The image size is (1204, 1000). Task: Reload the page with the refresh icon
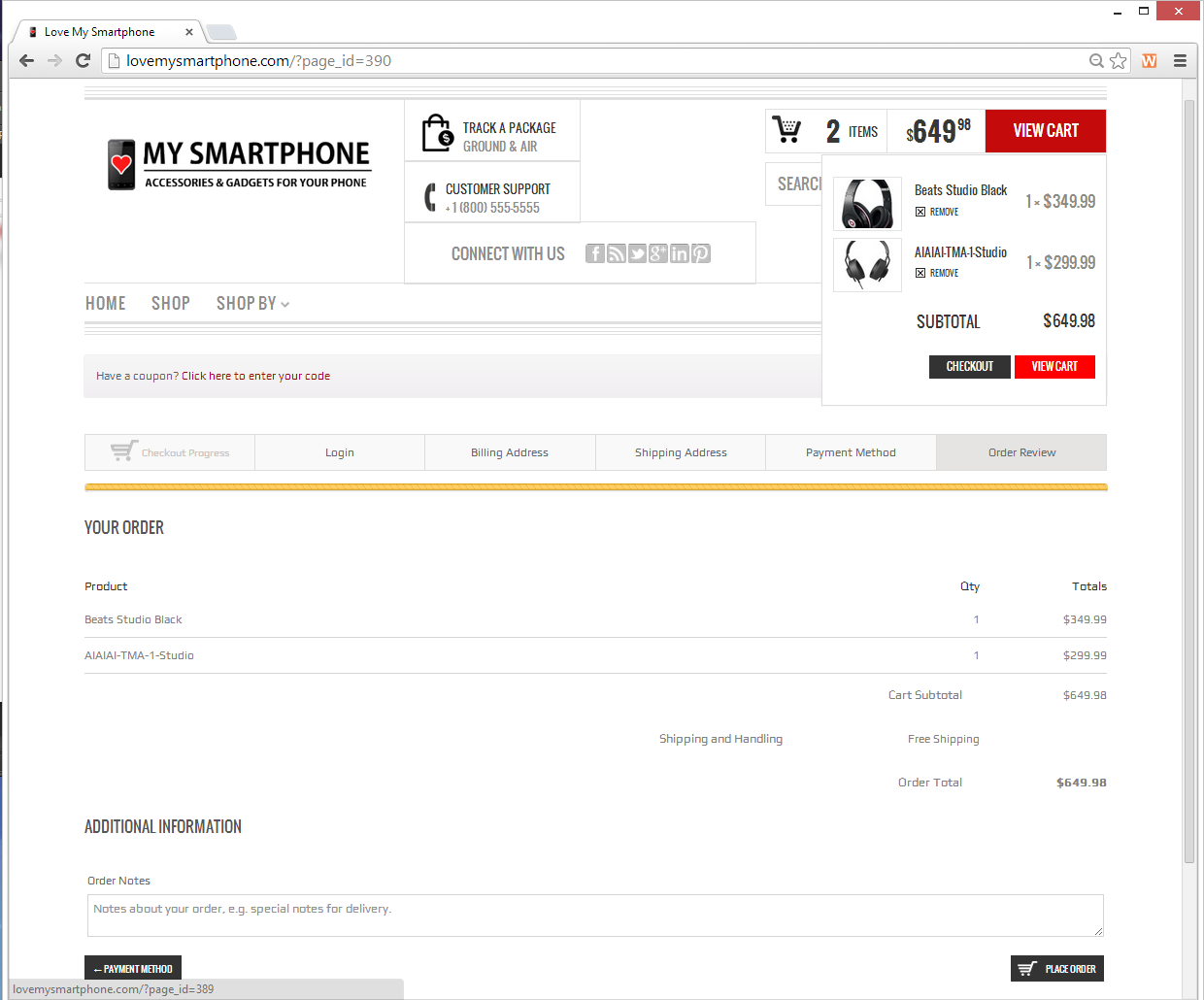(84, 60)
